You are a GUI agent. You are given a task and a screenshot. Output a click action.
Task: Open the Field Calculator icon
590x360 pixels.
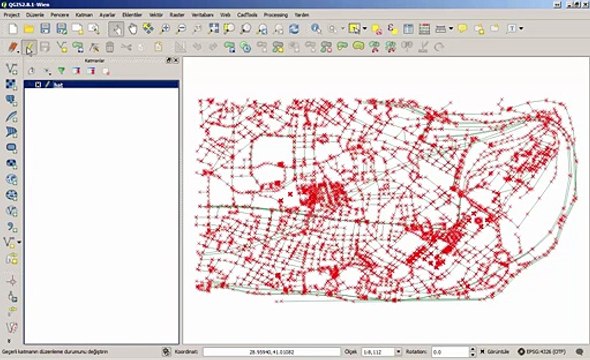tap(424, 29)
